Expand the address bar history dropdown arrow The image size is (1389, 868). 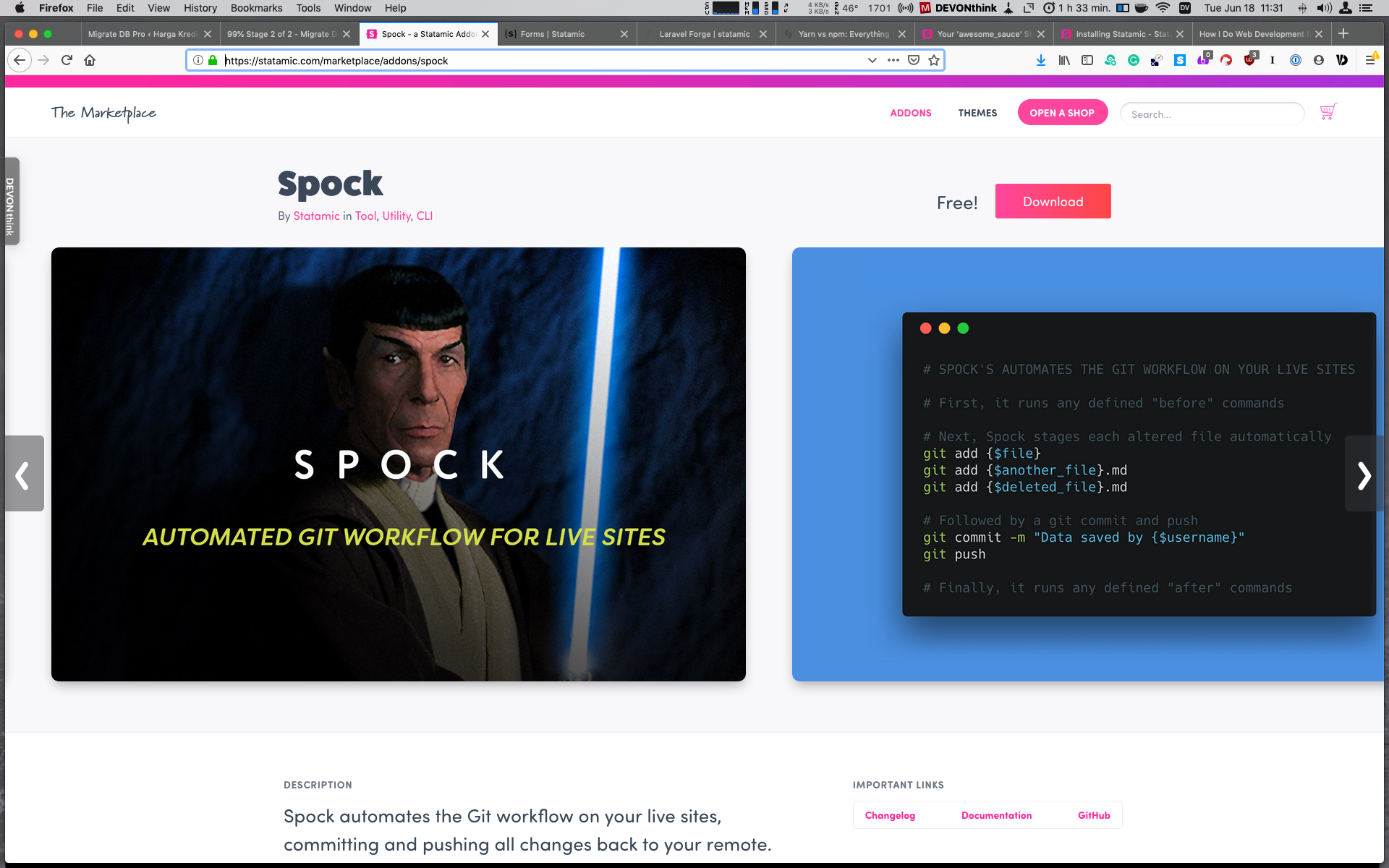point(872,60)
